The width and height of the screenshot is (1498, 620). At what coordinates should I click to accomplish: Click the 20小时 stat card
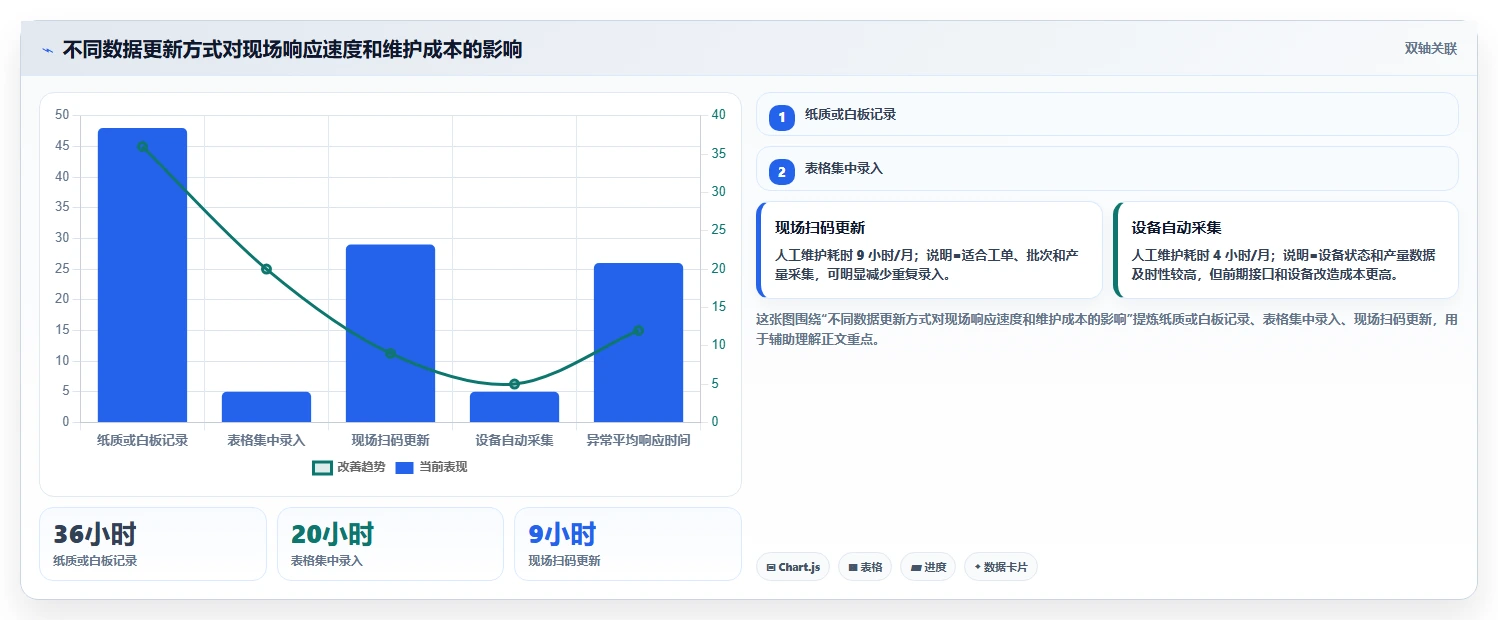(390, 544)
